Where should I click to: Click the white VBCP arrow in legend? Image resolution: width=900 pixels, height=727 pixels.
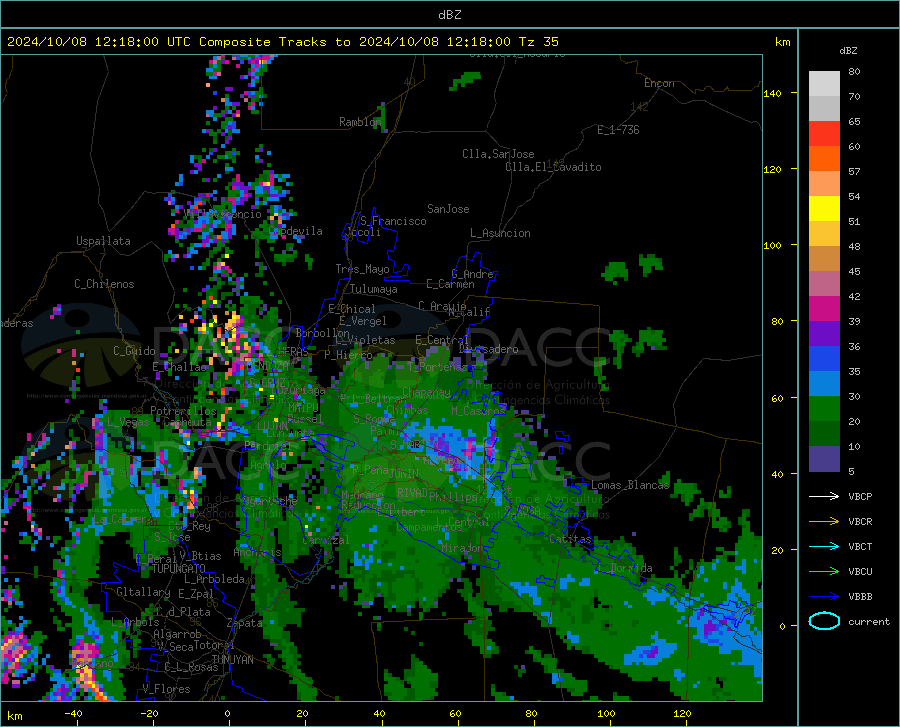tap(824, 496)
